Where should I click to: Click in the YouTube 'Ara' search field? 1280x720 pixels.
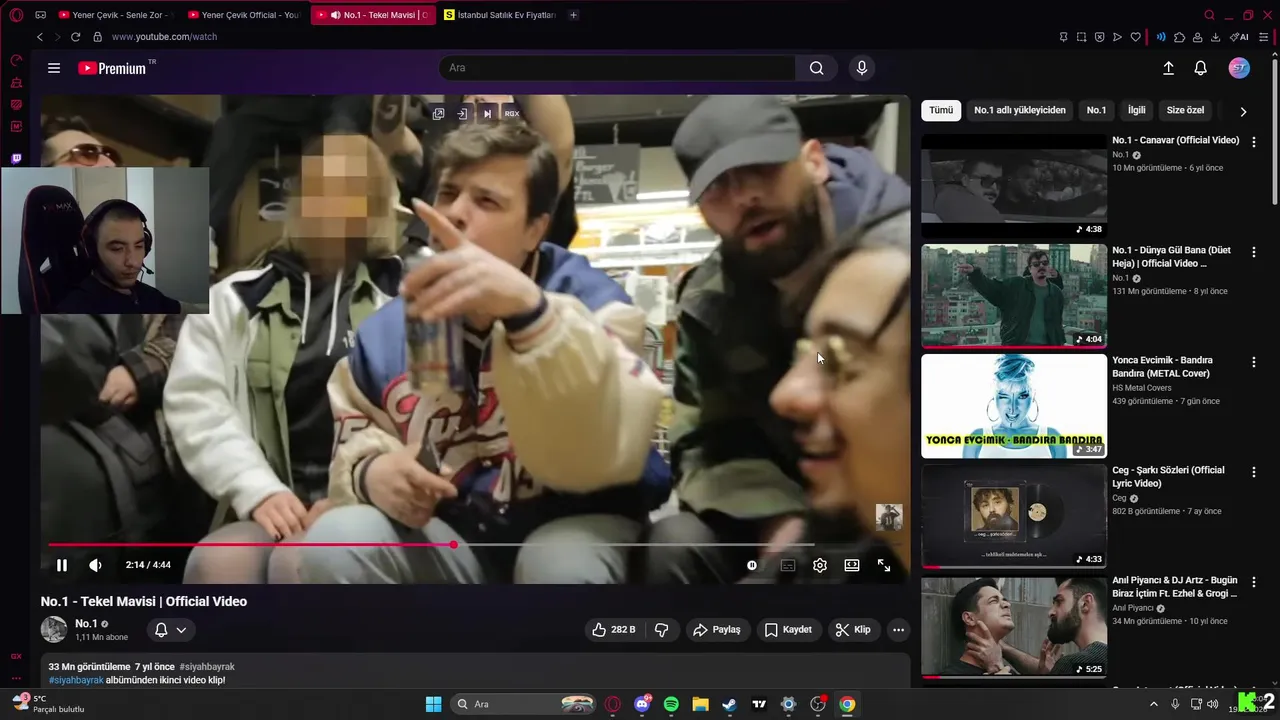coord(617,68)
